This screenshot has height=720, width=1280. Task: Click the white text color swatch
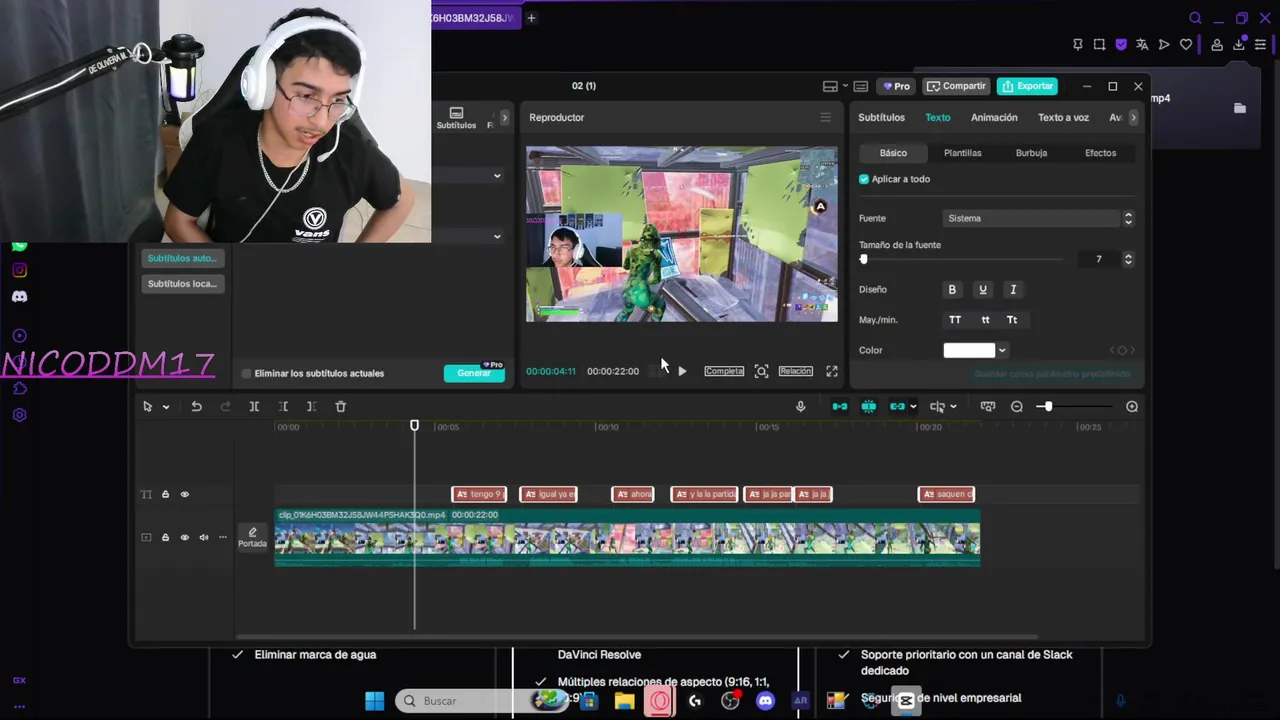click(x=969, y=350)
